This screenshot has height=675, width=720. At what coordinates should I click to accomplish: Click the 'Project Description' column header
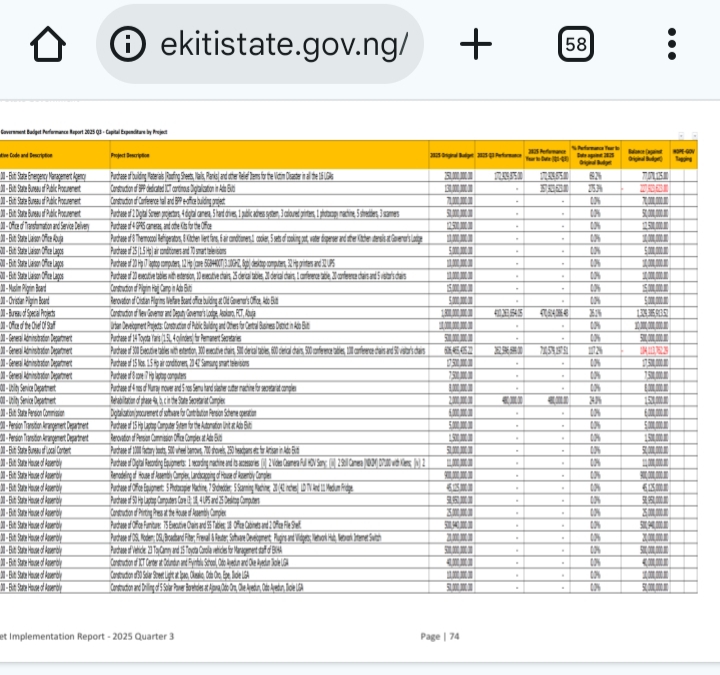click(130, 156)
